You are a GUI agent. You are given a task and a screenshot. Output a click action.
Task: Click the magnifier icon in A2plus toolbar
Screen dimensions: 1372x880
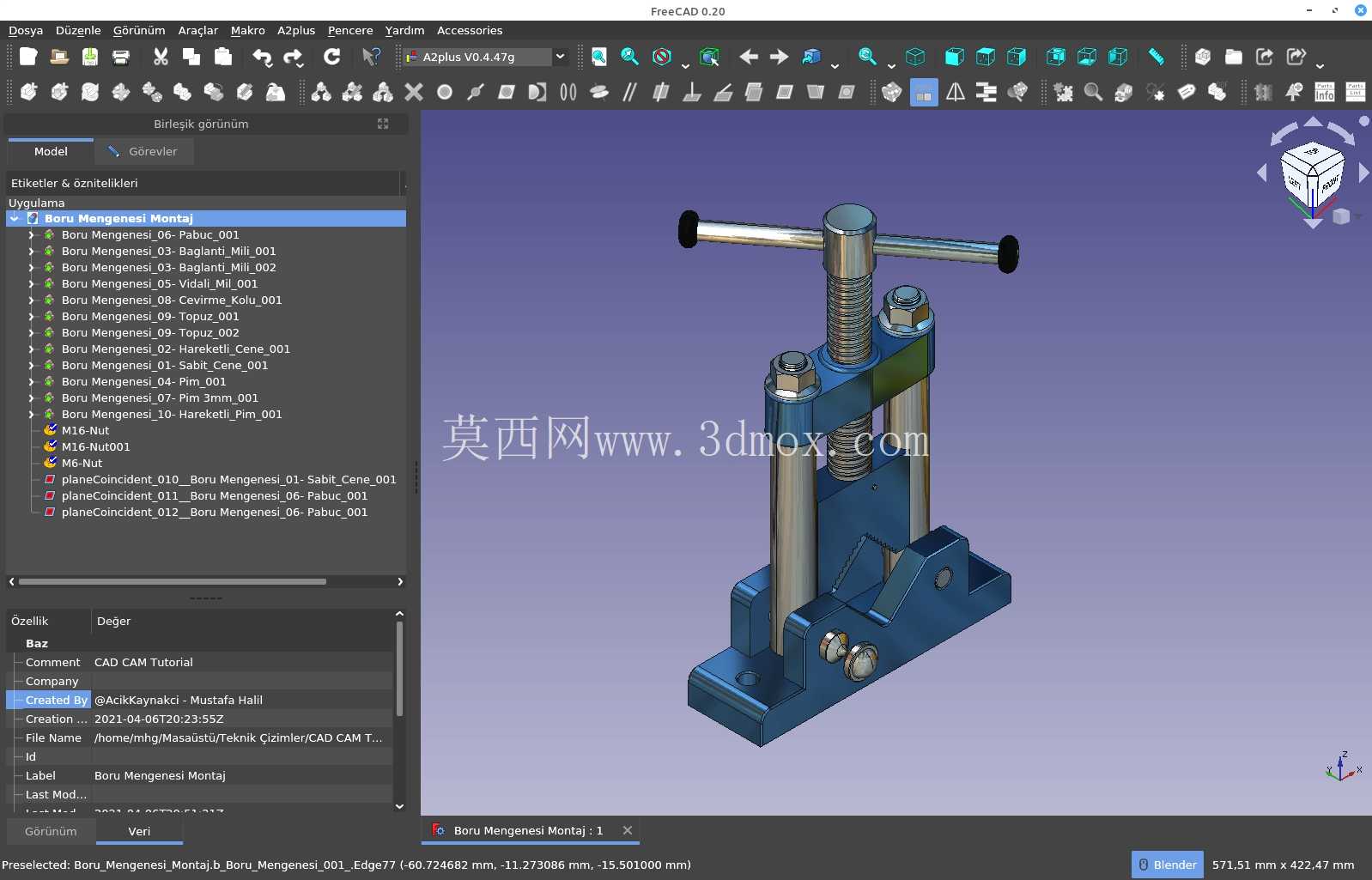1093,92
